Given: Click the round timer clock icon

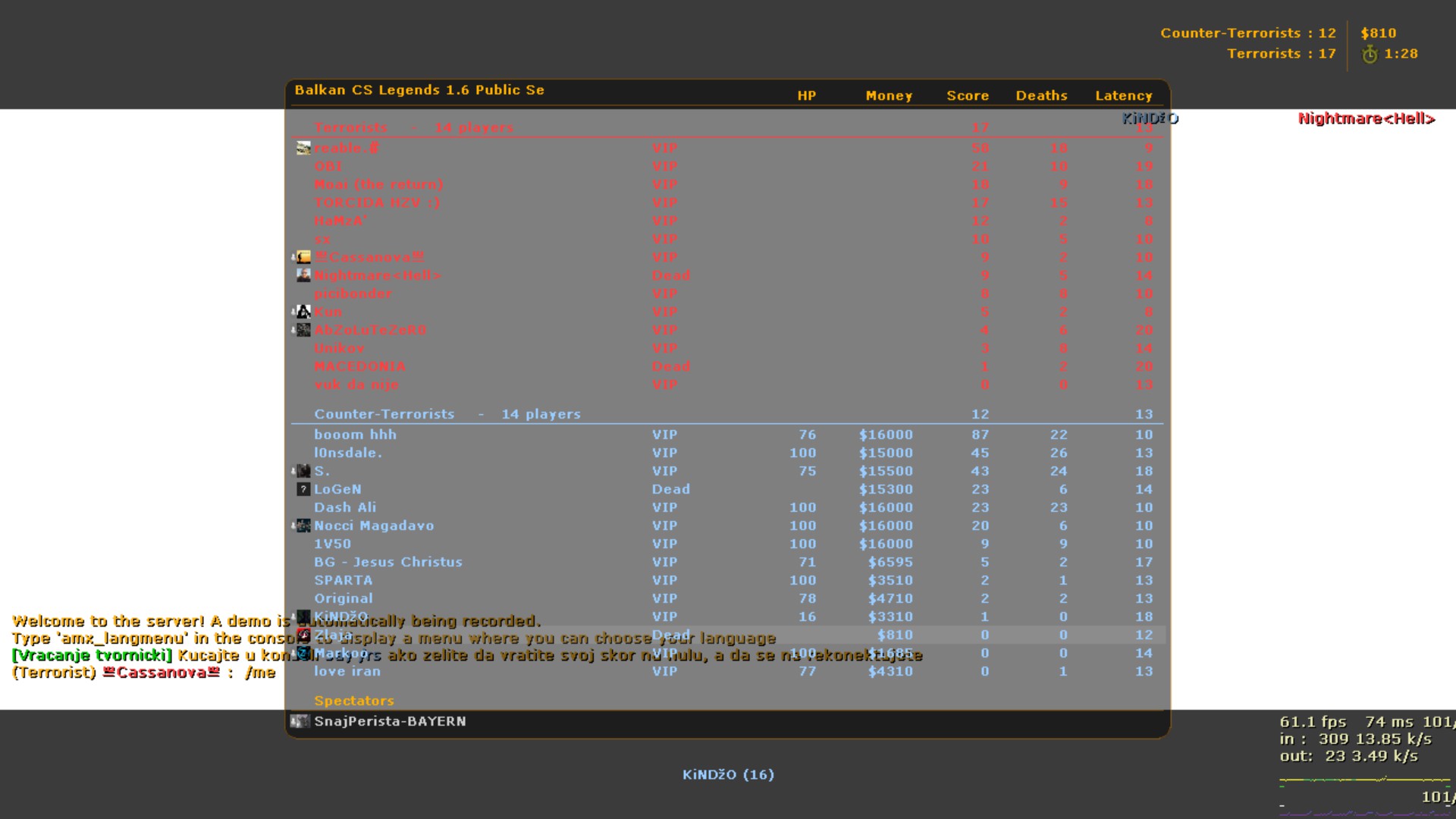Looking at the screenshot, I should tap(1370, 54).
